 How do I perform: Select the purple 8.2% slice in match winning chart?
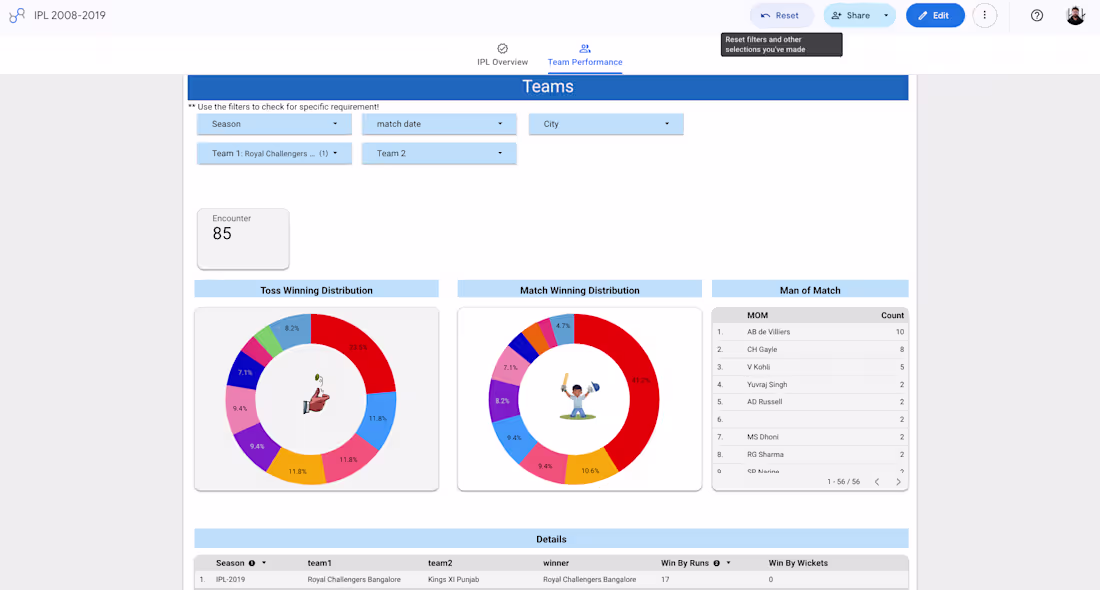click(x=502, y=400)
